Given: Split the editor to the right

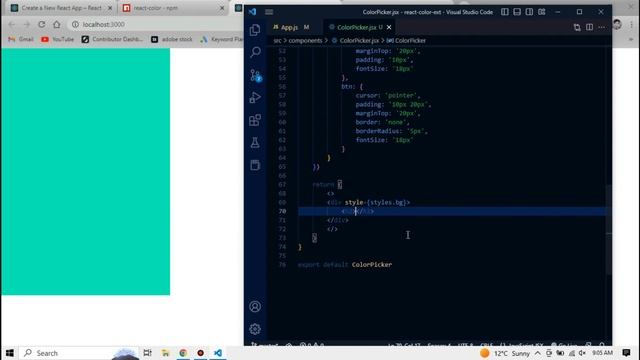Looking at the screenshot, I should 589,27.
